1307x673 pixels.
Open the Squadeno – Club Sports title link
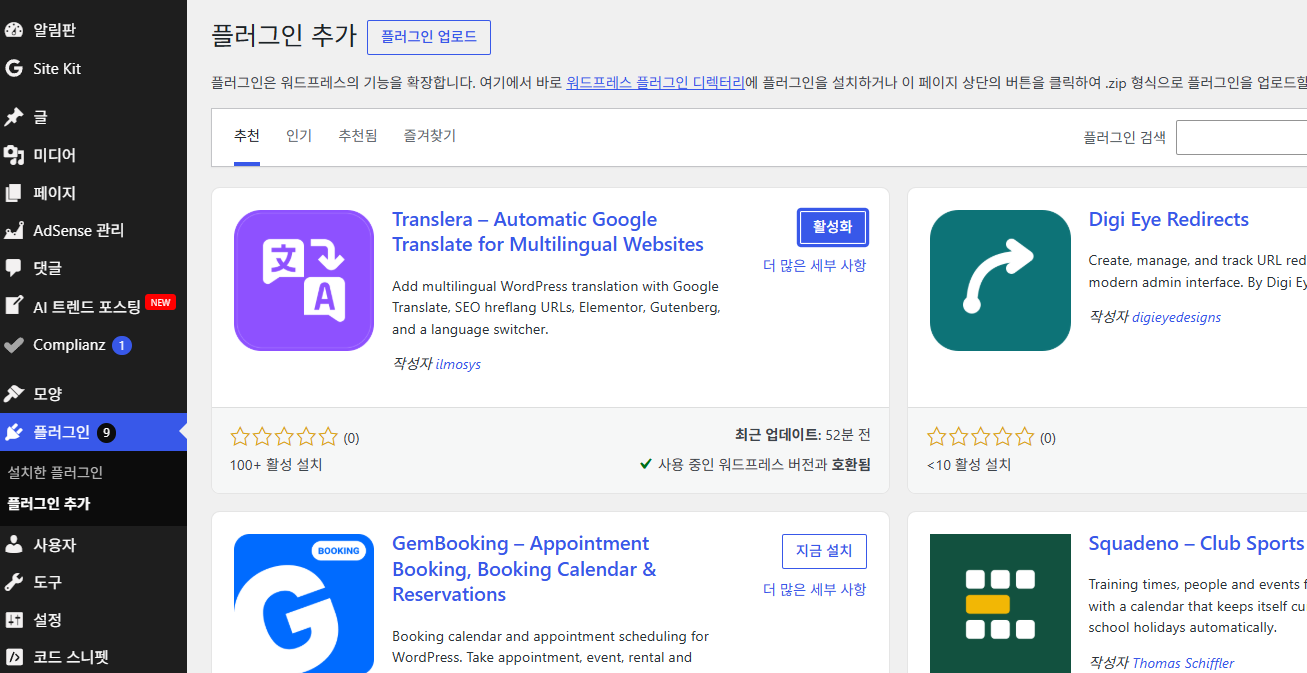pyautogui.click(x=1196, y=543)
